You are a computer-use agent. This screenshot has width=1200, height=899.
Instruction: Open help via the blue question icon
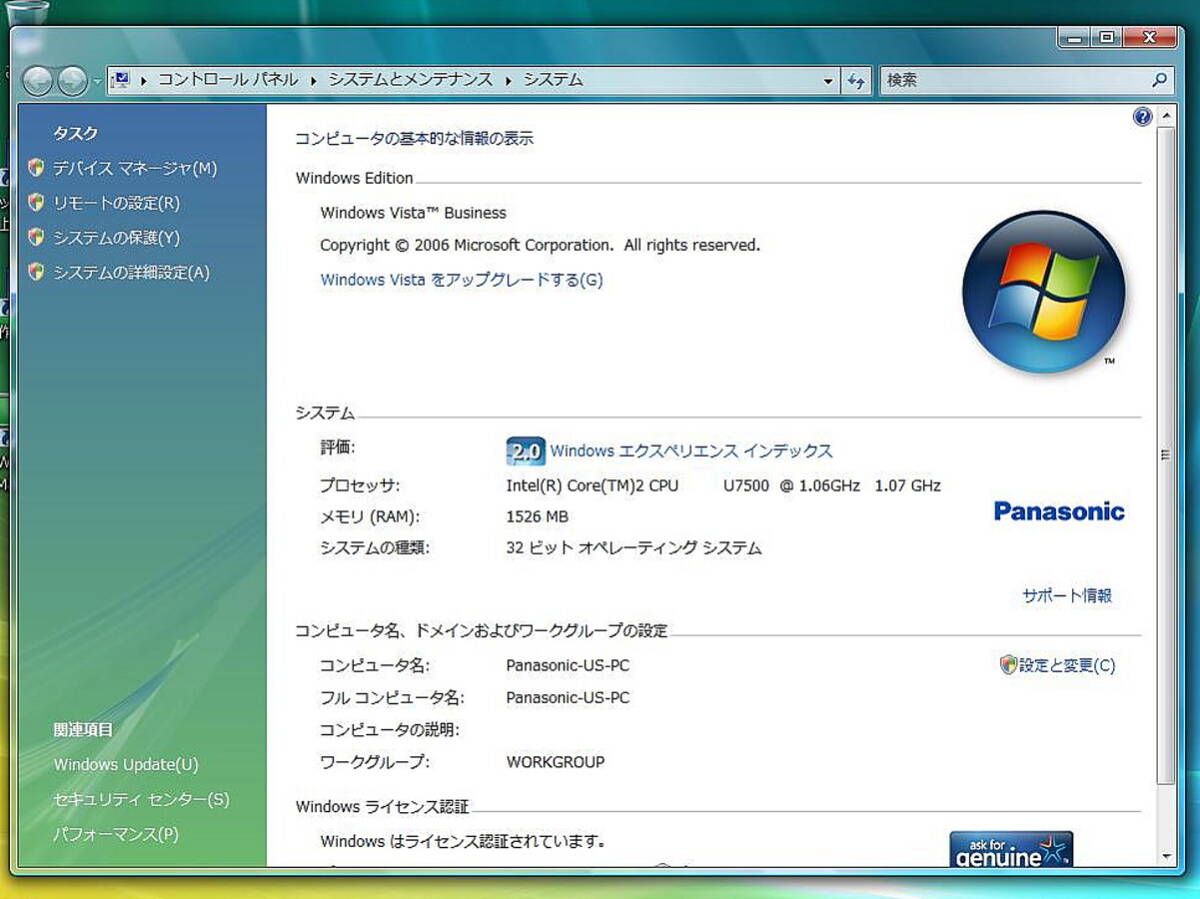point(1143,117)
